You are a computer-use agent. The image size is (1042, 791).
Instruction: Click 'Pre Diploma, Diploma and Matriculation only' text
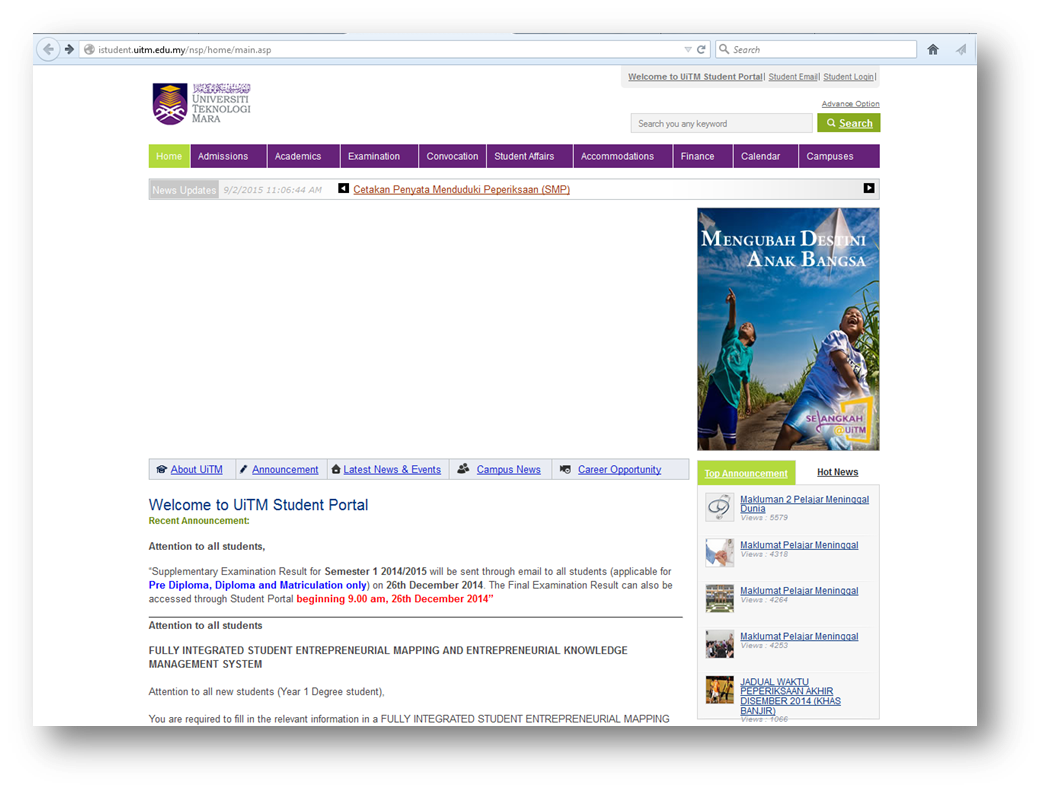(258, 585)
